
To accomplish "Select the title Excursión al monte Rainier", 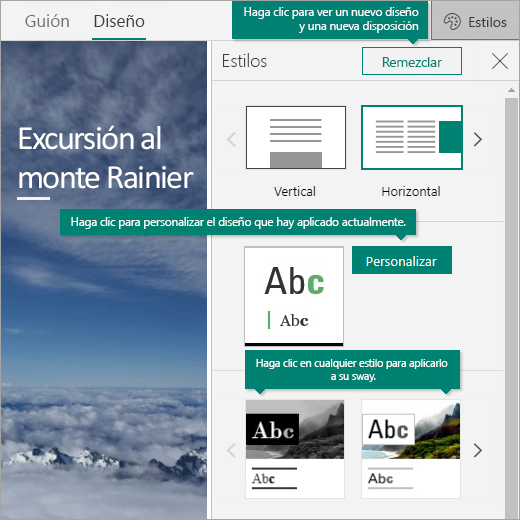I will click(x=105, y=158).
